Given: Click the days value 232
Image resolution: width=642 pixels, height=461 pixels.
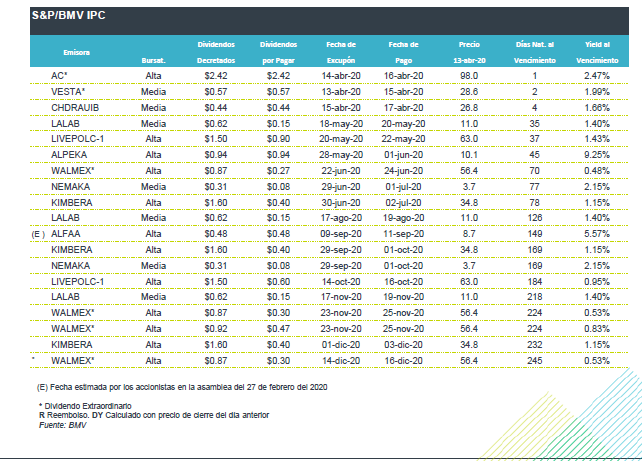Looking at the screenshot, I should coord(535,345).
